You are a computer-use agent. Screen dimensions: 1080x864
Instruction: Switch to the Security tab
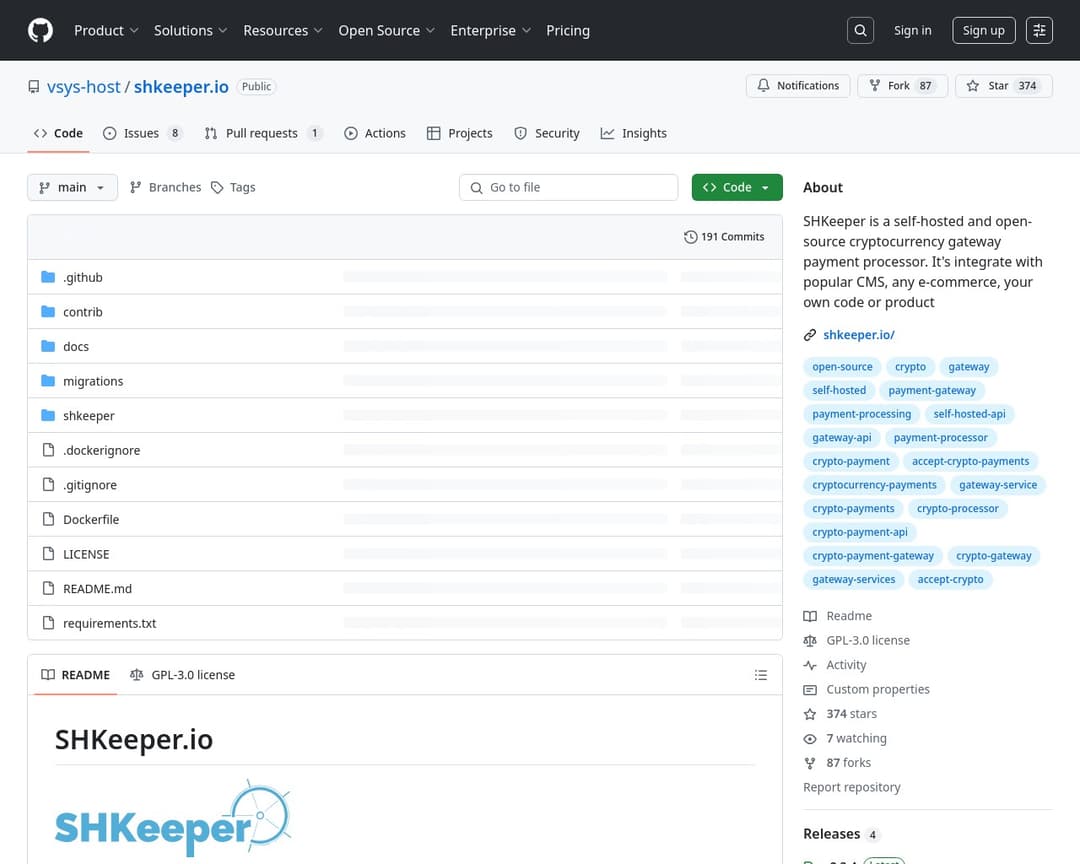coord(547,133)
